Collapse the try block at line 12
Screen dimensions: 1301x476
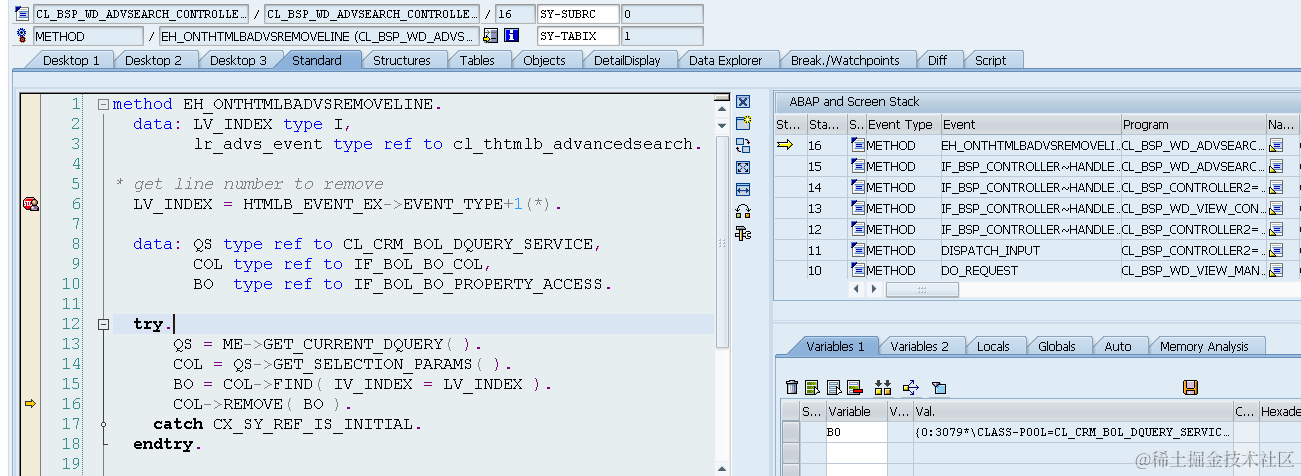[x=103, y=324]
